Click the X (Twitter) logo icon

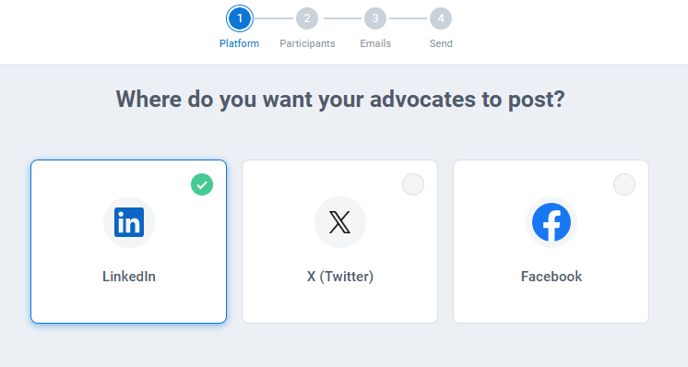[340, 222]
